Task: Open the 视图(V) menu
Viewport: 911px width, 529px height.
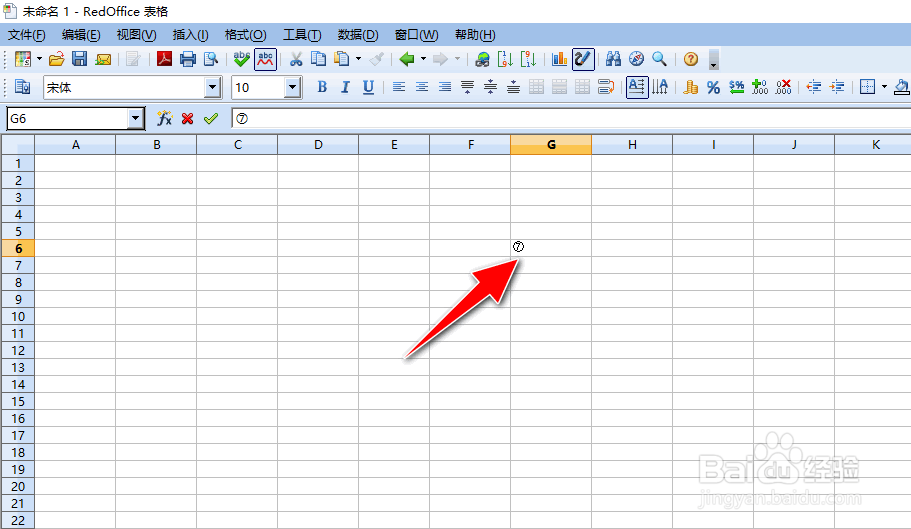Action: 137,35
